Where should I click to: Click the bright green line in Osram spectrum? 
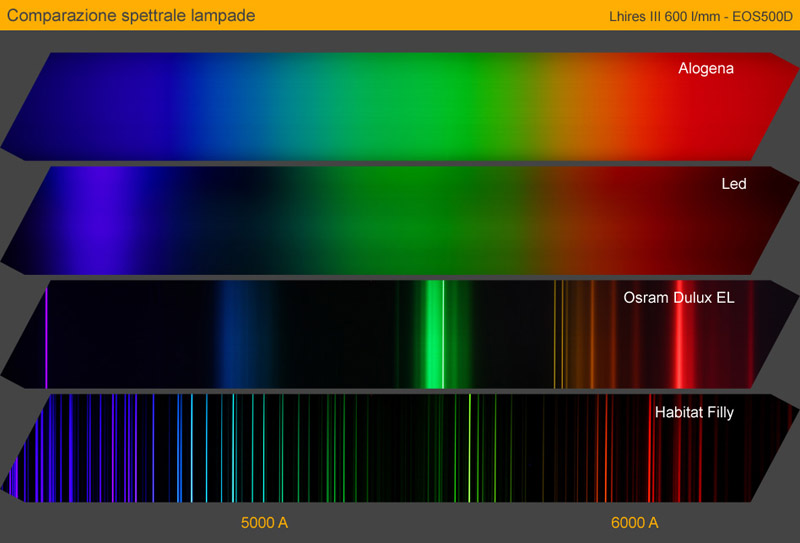click(443, 334)
